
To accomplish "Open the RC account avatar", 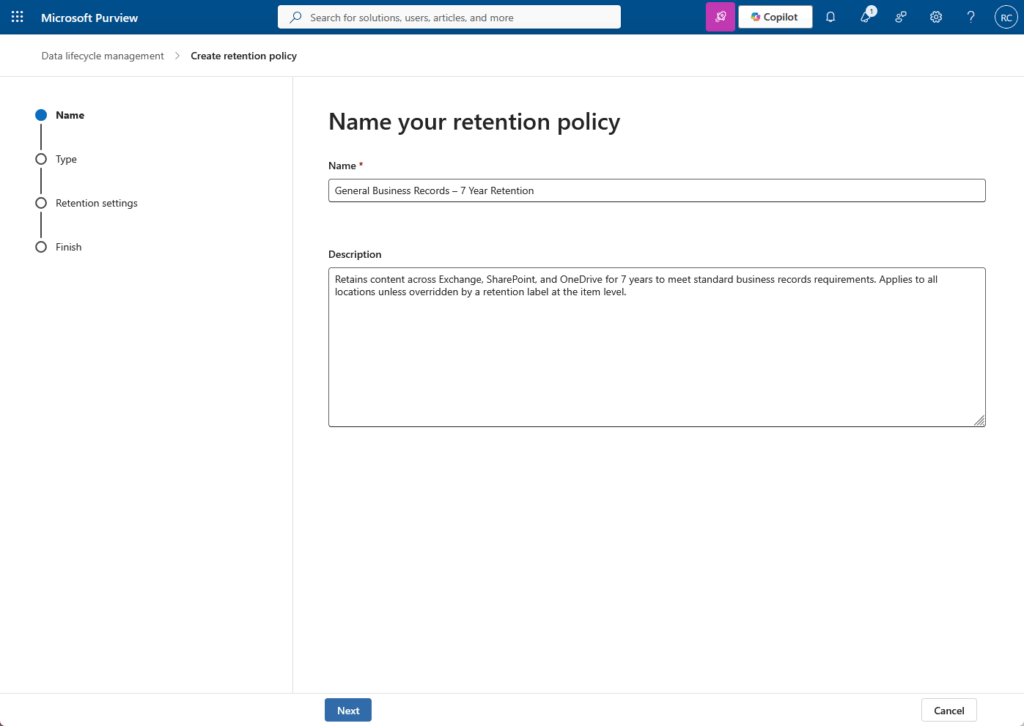I will pyautogui.click(x=1006, y=17).
